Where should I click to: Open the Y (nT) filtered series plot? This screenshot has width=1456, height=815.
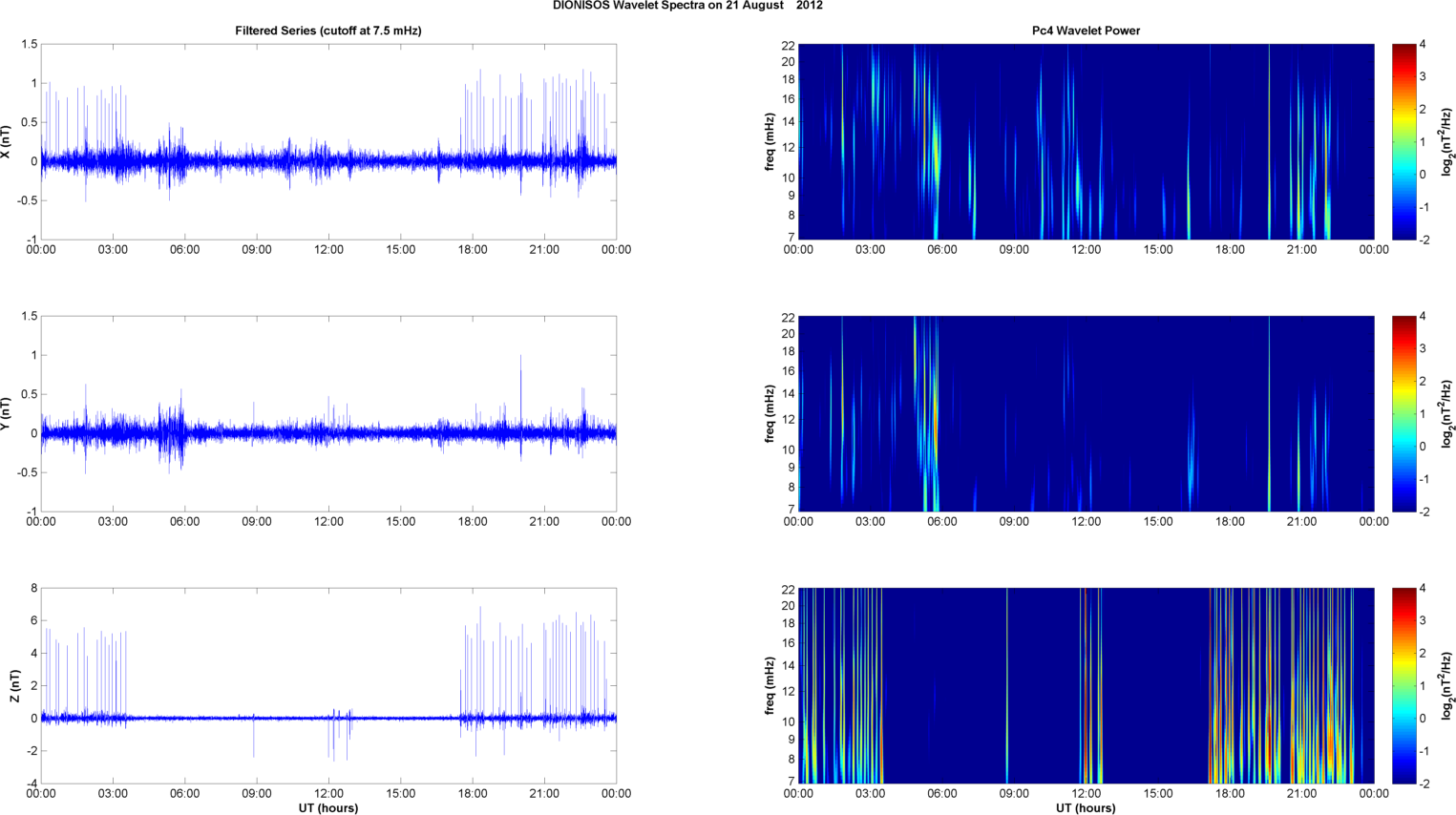328,414
